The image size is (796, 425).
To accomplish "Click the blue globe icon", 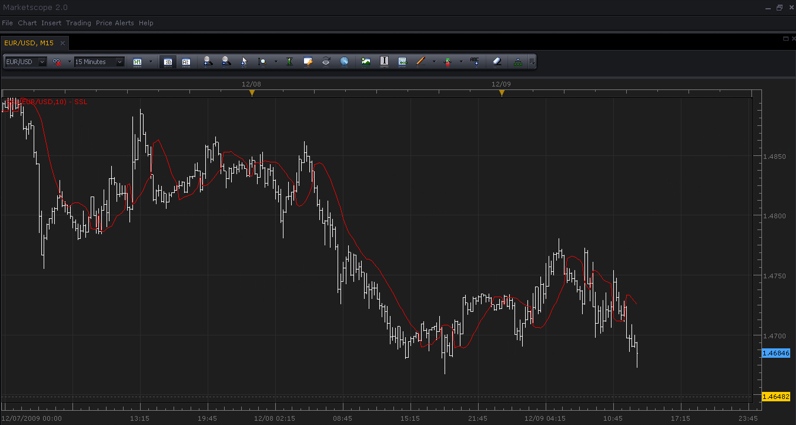I will coord(344,61).
